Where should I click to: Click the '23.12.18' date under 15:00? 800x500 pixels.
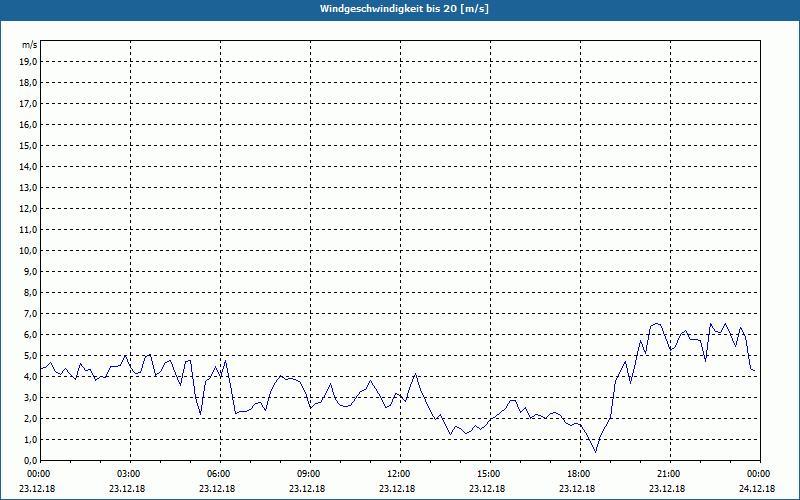tap(487, 488)
